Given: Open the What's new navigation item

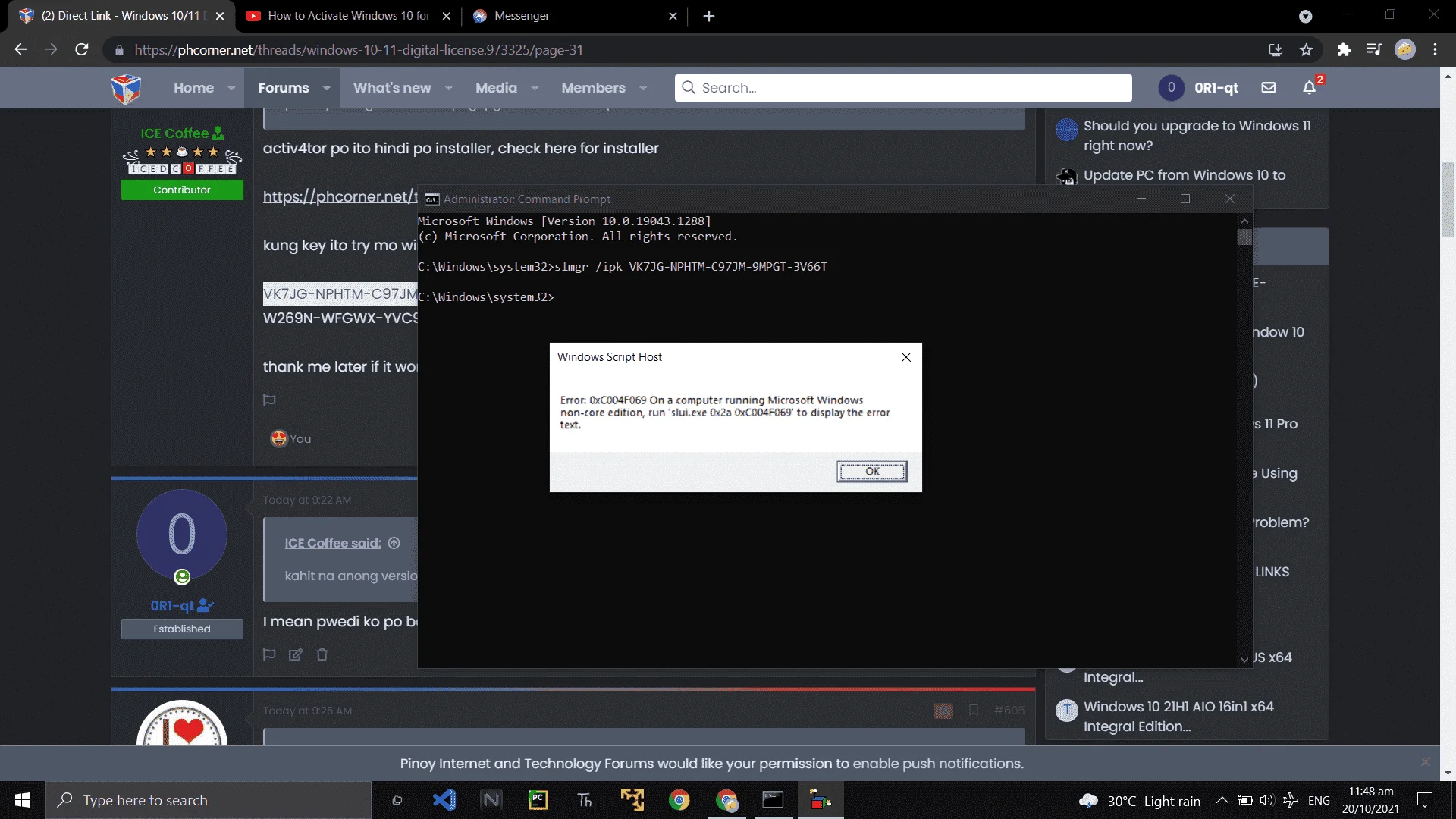Looking at the screenshot, I should (x=392, y=88).
